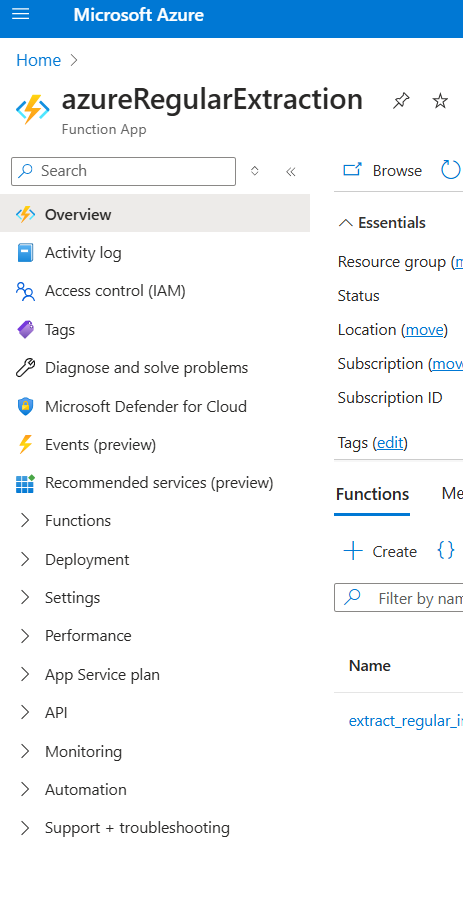Click the Location move link

pos(424,330)
